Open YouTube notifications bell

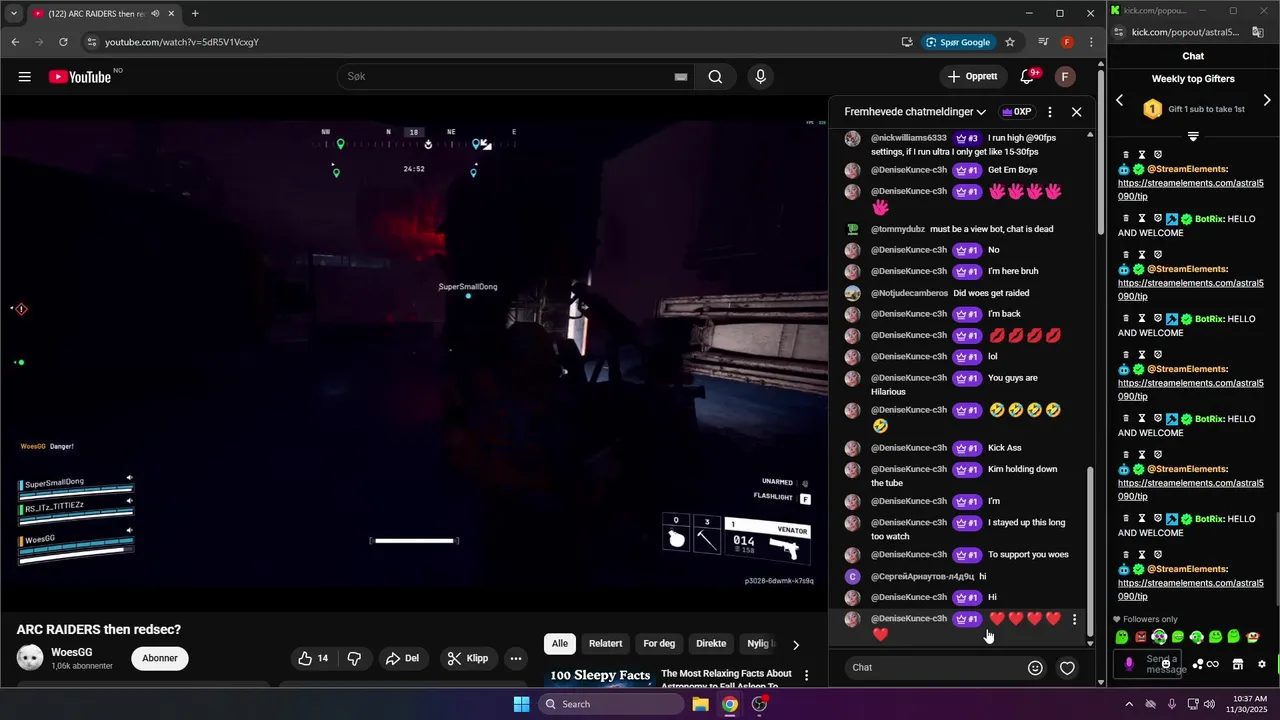pos(1027,77)
